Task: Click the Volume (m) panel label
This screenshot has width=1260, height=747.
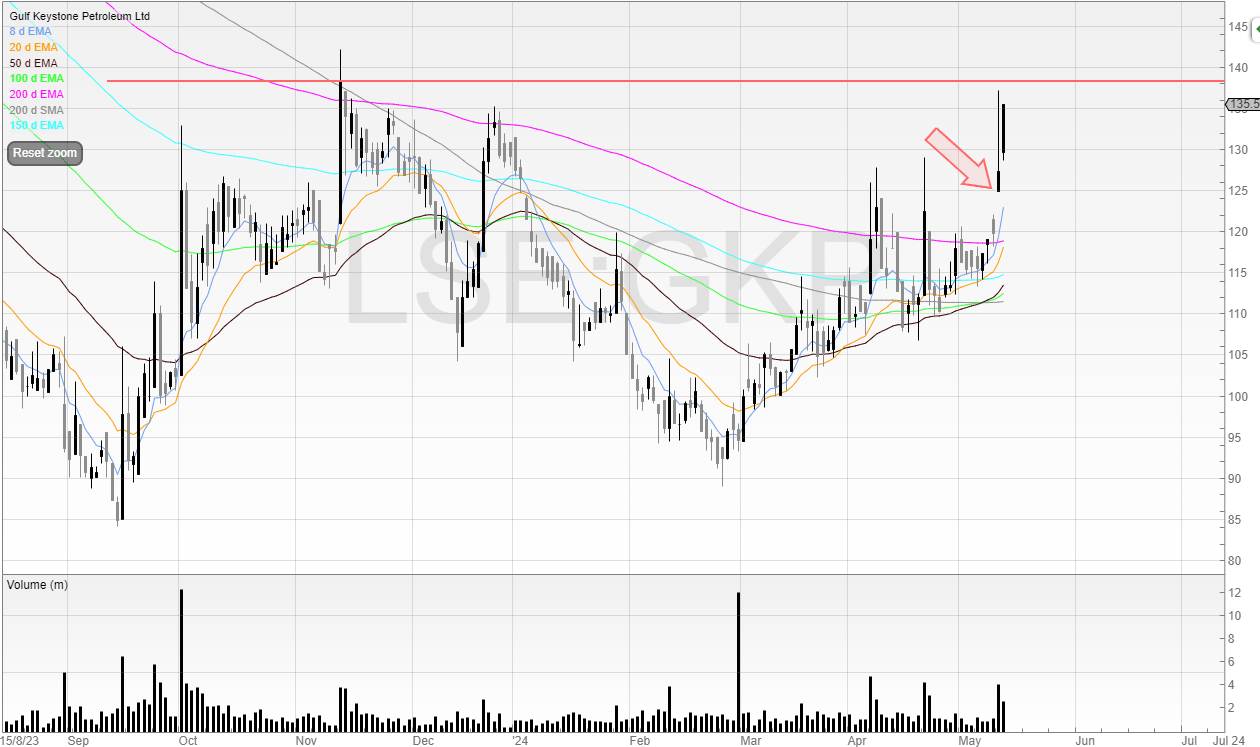Action: 38,584
